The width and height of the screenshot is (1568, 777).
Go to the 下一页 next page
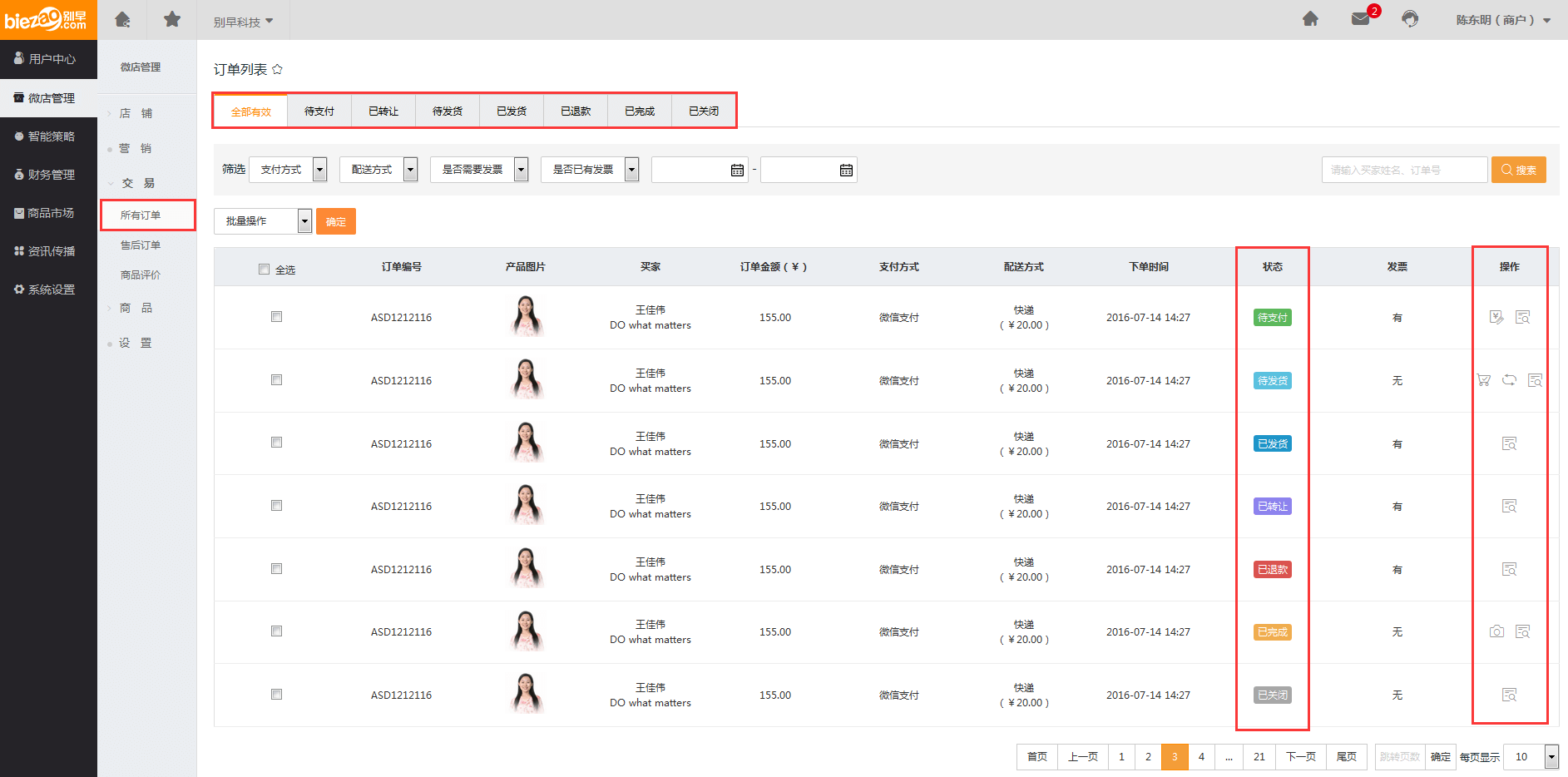click(x=1301, y=756)
